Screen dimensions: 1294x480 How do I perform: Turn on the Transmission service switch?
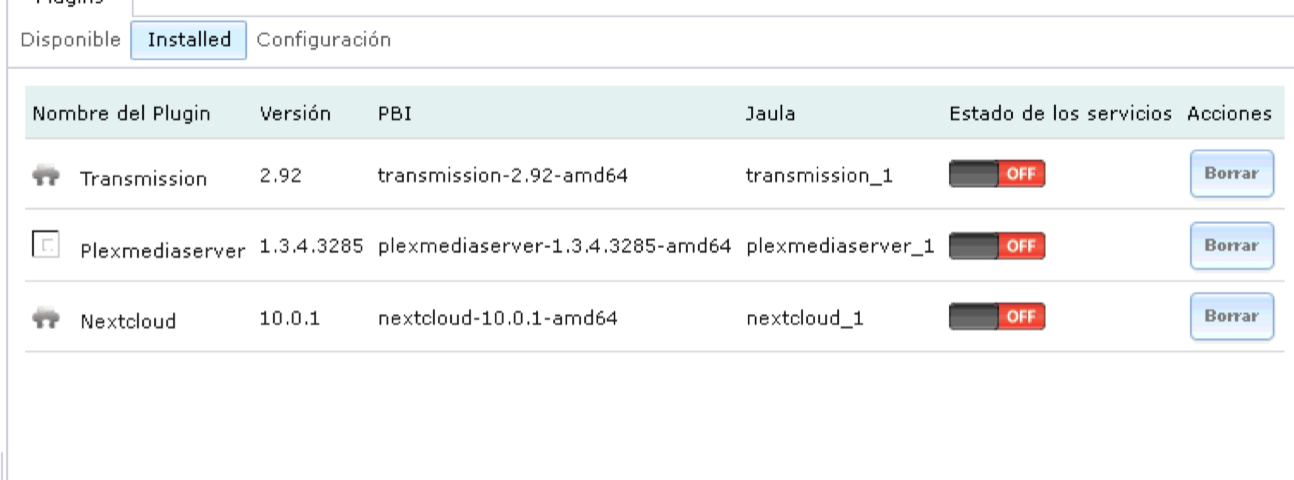click(997, 176)
